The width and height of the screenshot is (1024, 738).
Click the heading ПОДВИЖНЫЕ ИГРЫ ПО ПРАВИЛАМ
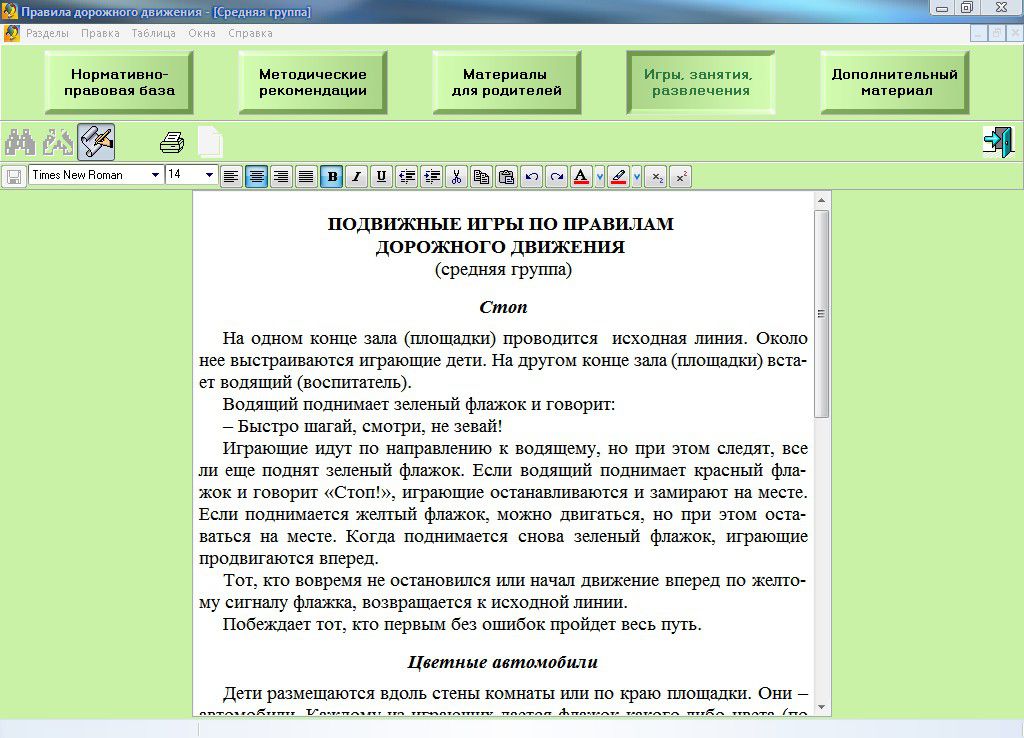500,224
